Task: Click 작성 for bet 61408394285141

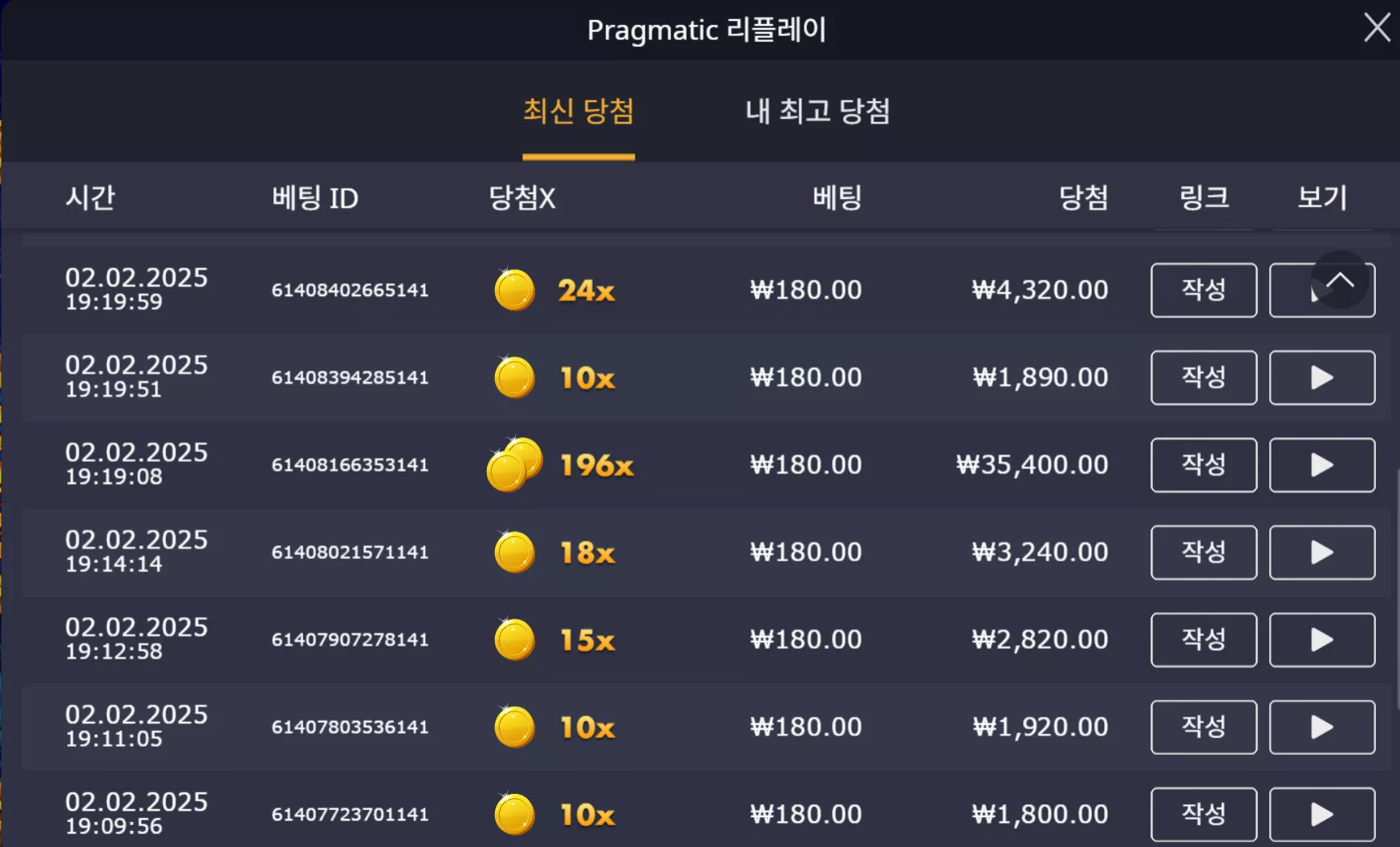Action: 1203,378
